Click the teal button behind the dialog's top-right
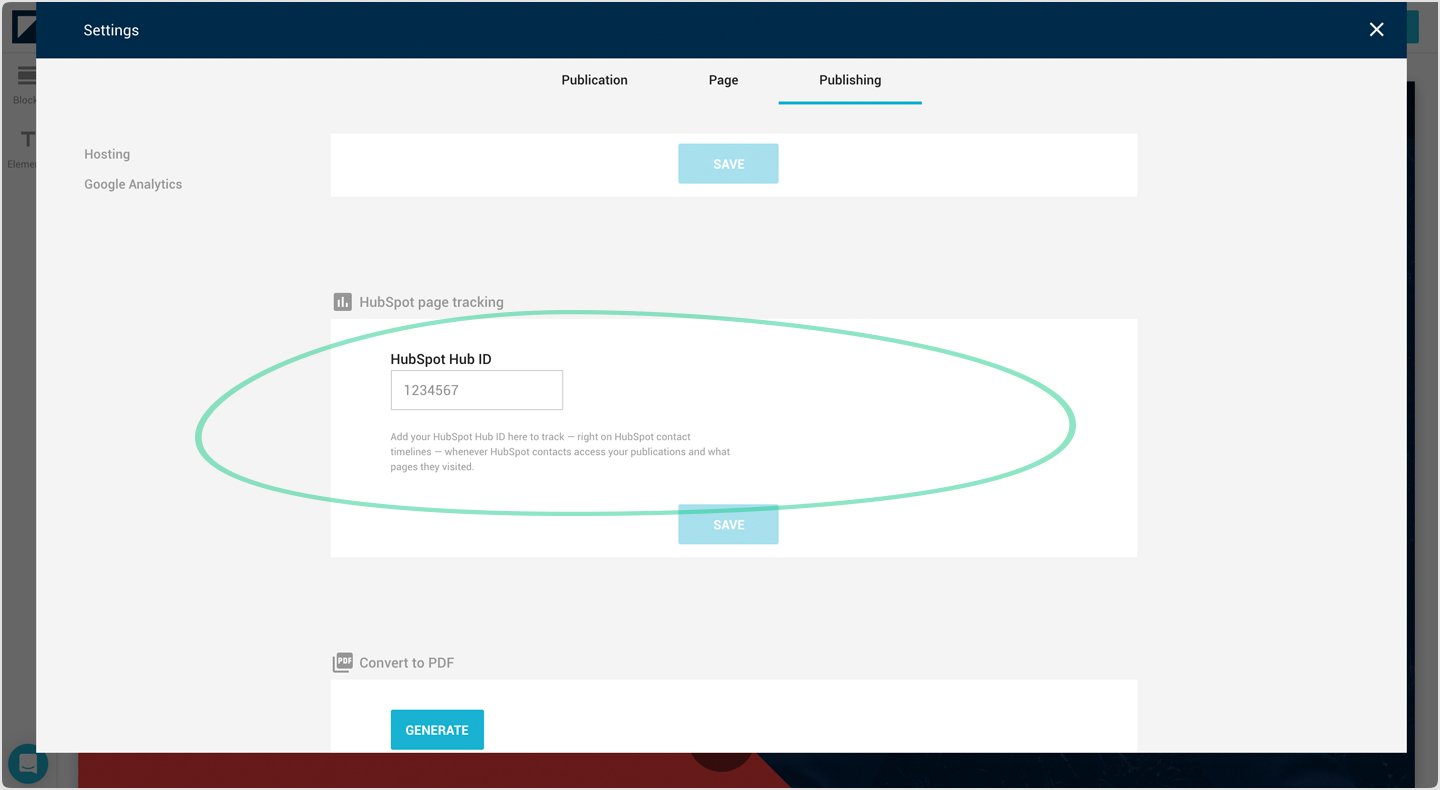Screen dimensions: 1440x790 pyautogui.click(x=1413, y=28)
